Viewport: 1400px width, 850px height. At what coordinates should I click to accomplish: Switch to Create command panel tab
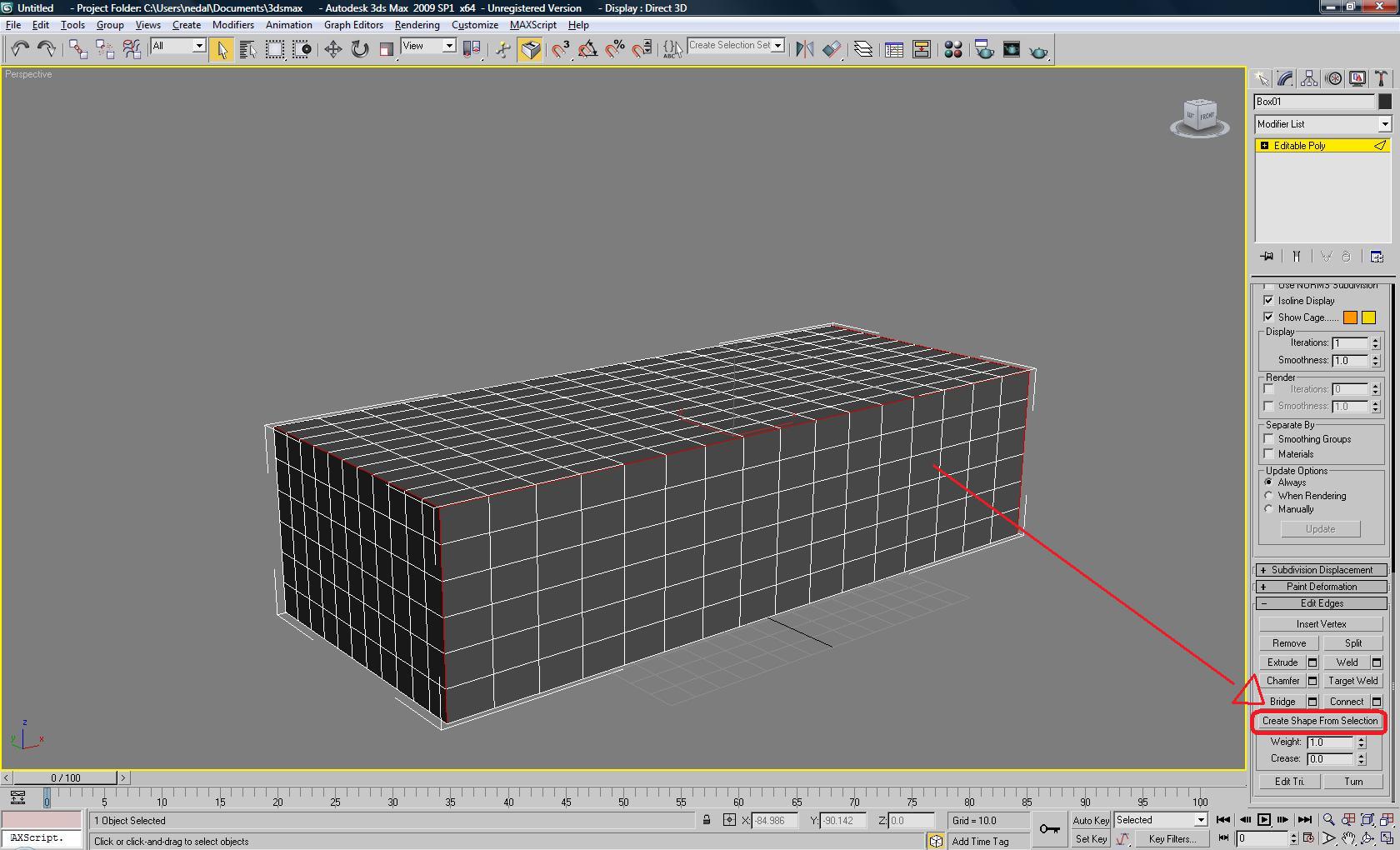[1262, 78]
